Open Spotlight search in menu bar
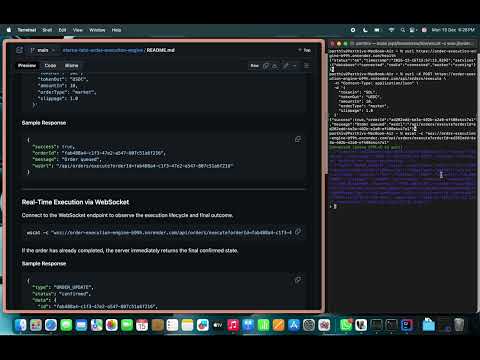Image resolution: width=480 pixels, height=360 pixels. [x=403, y=30]
